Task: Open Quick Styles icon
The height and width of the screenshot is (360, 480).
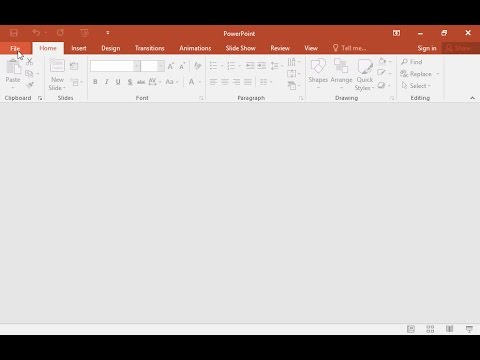Action: [365, 66]
